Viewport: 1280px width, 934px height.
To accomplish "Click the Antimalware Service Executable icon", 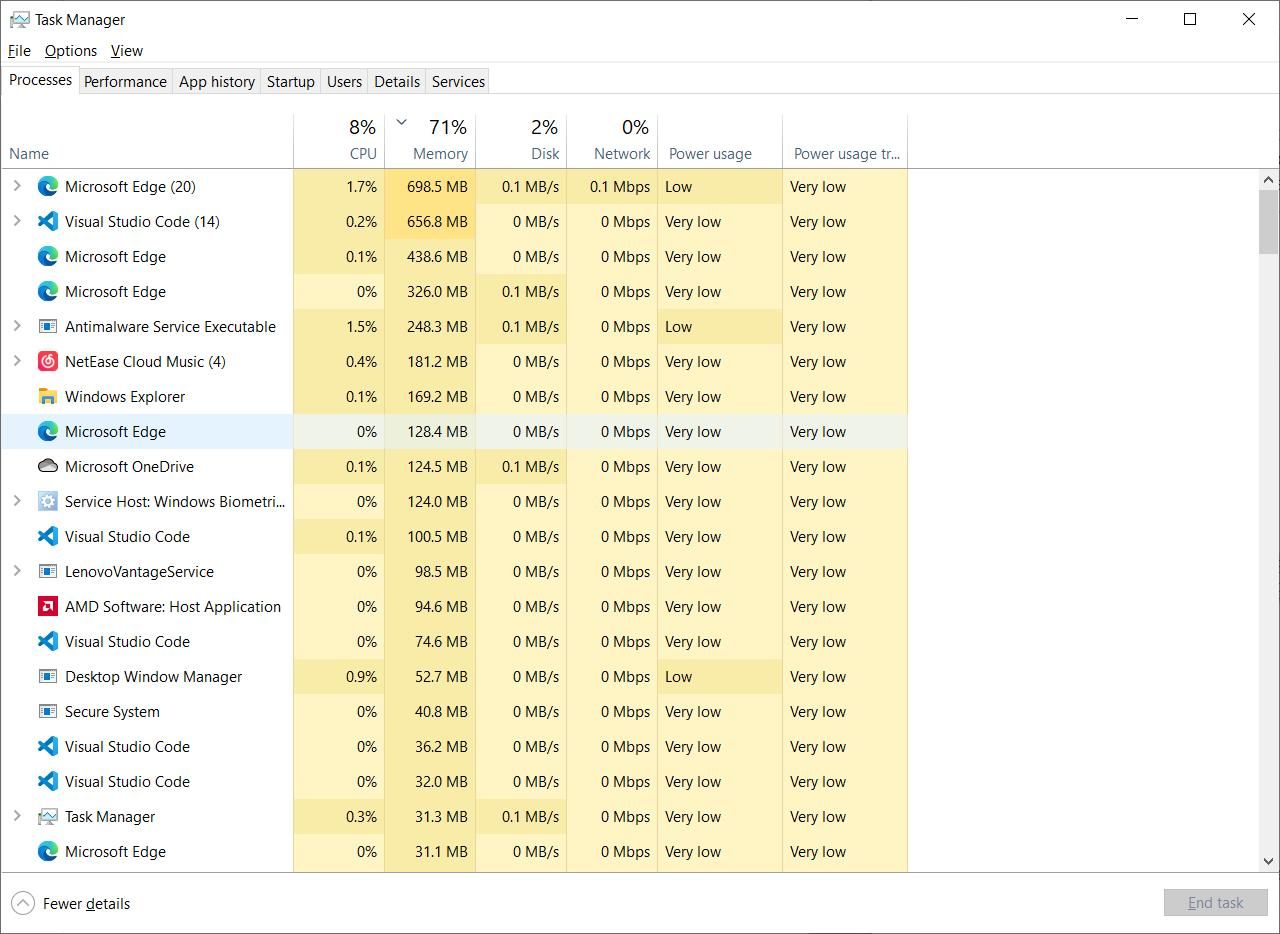I will point(47,326).
